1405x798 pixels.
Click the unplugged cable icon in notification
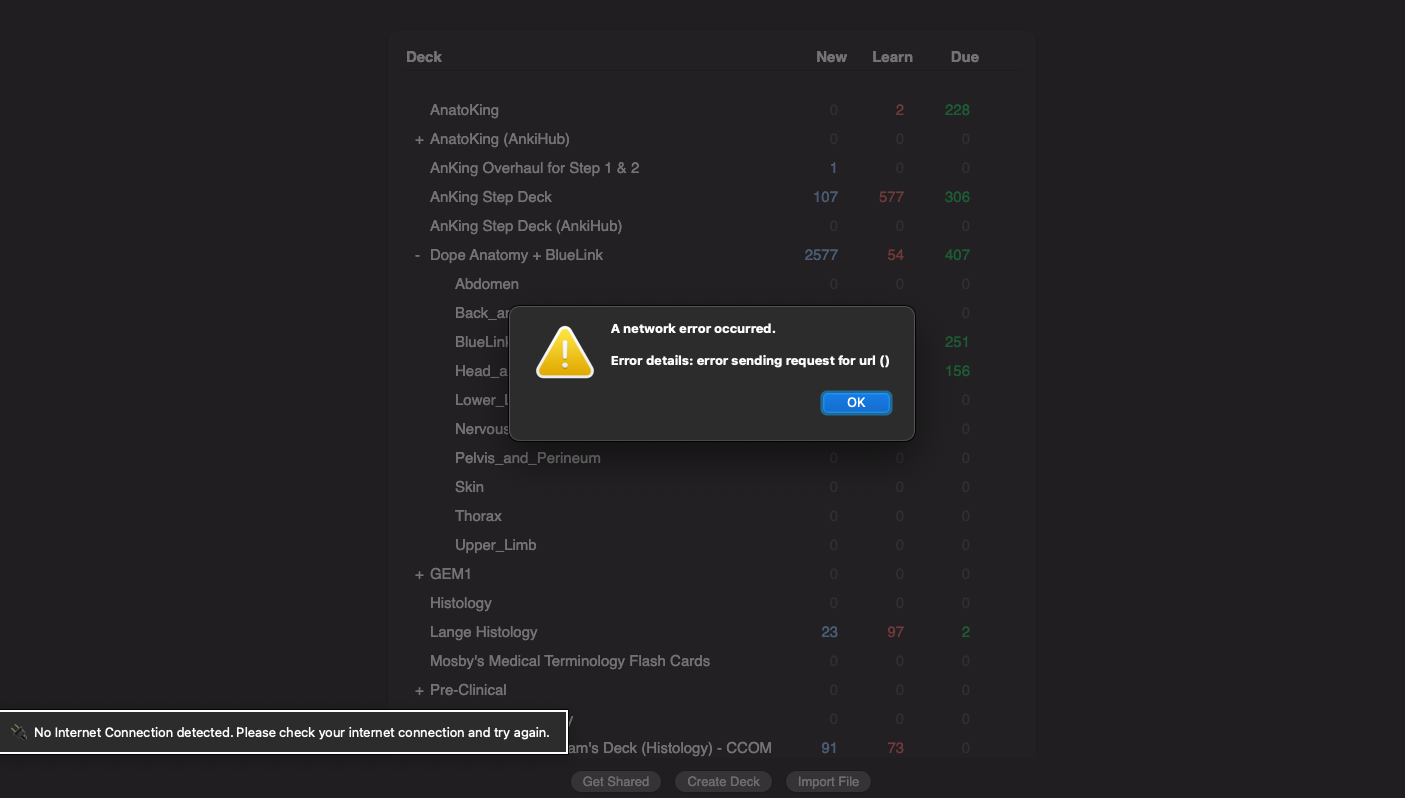click(x=19, y=732)
